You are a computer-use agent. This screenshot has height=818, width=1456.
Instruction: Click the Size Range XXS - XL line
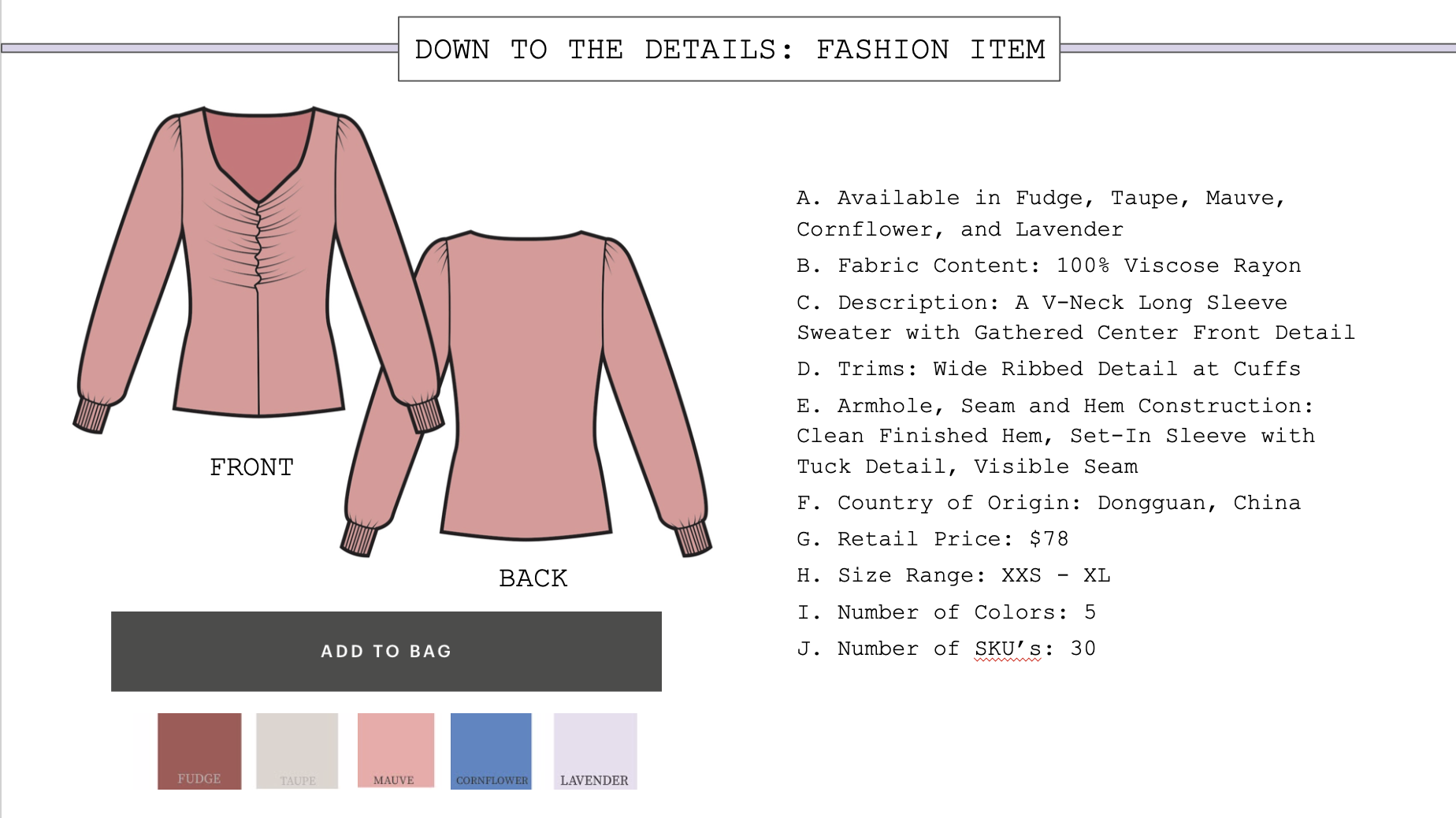[x=953, y=575]
